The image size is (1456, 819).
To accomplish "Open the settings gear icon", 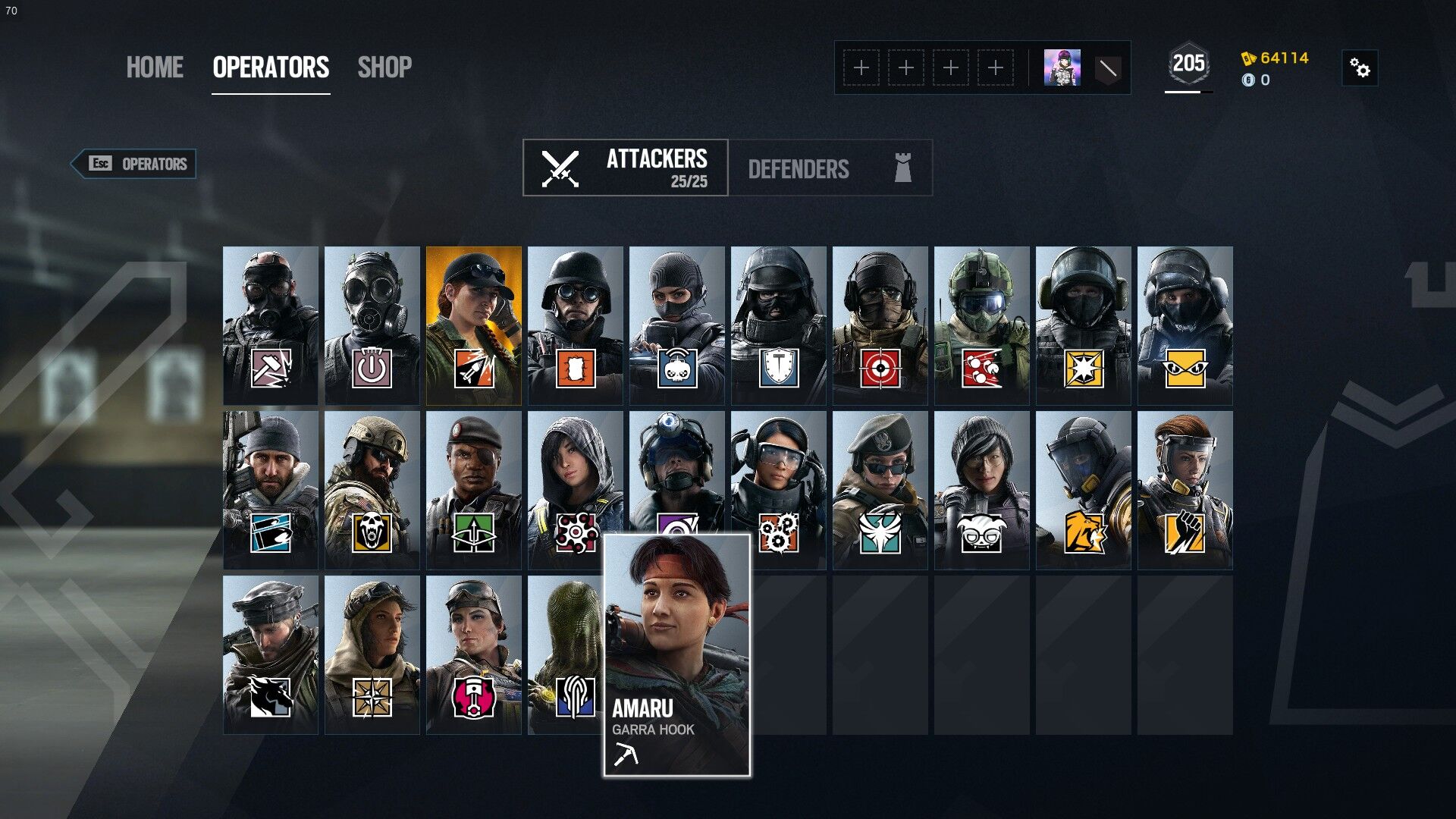I will (x=1360, y=68).
